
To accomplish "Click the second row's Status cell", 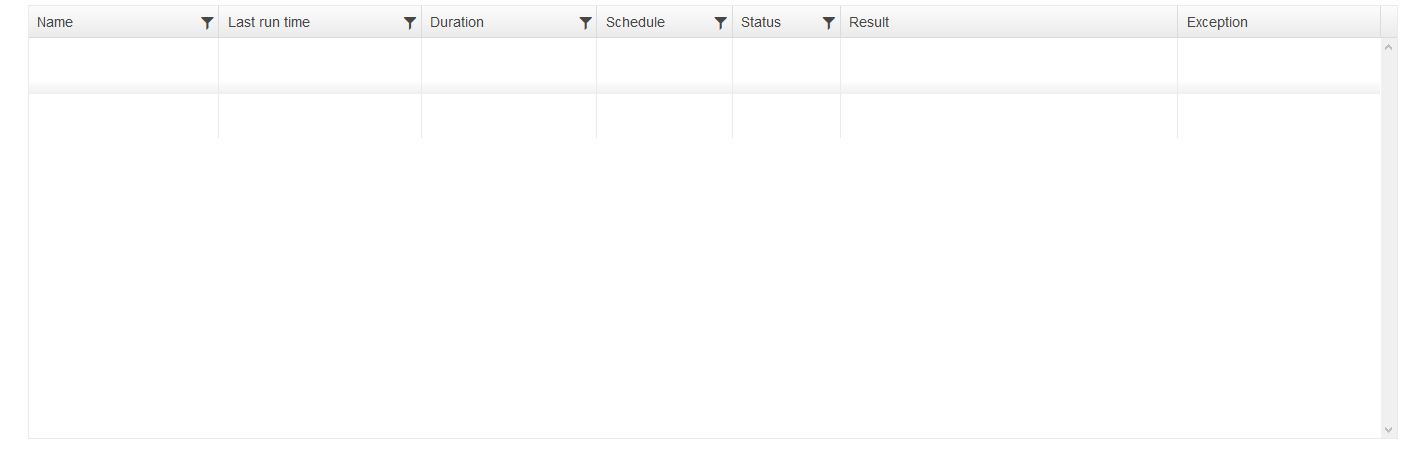I will 786,116.
